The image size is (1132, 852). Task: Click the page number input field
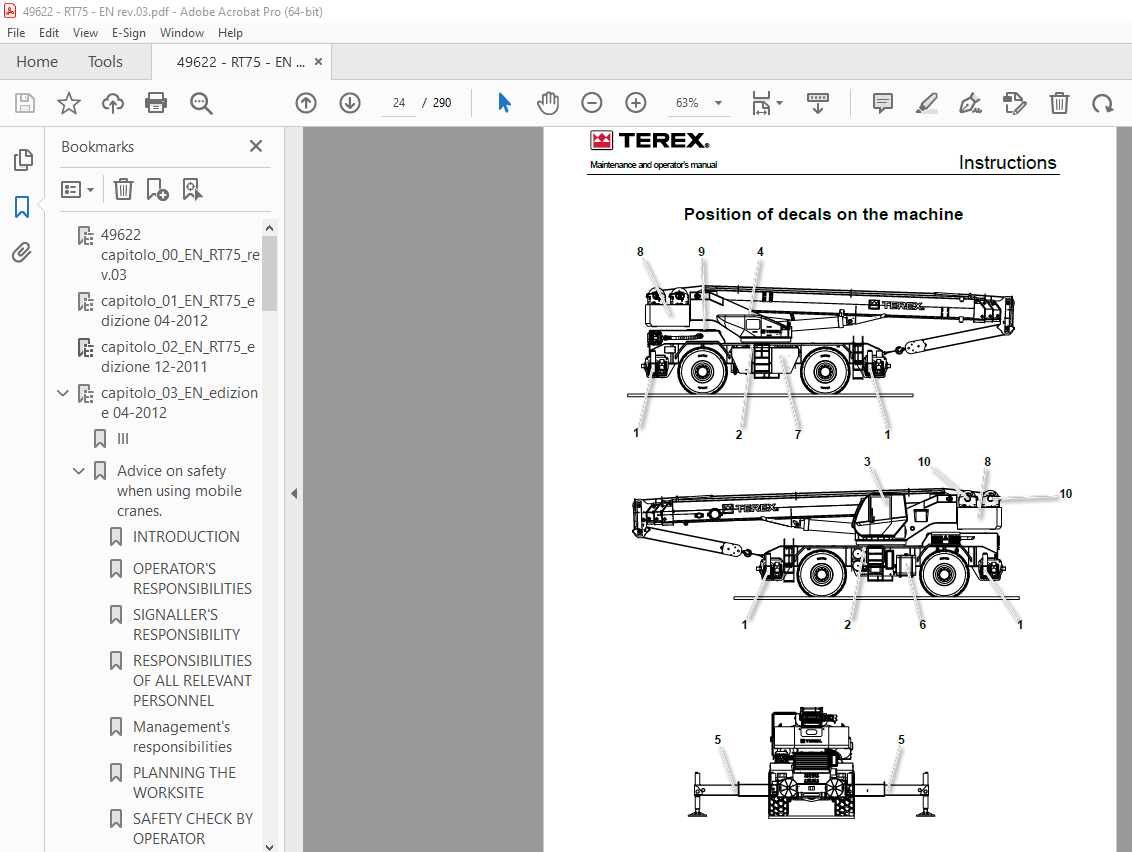point(399,103)
